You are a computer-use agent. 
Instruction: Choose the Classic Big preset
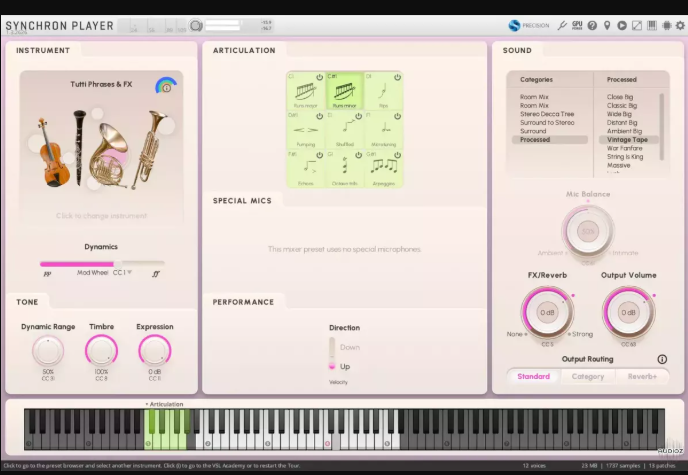click(622, 106)
